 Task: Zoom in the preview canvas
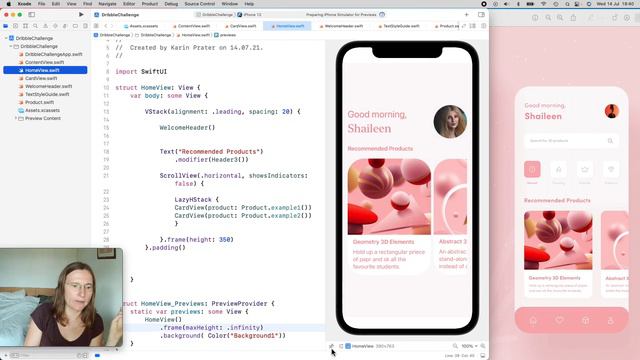[483, 346]
